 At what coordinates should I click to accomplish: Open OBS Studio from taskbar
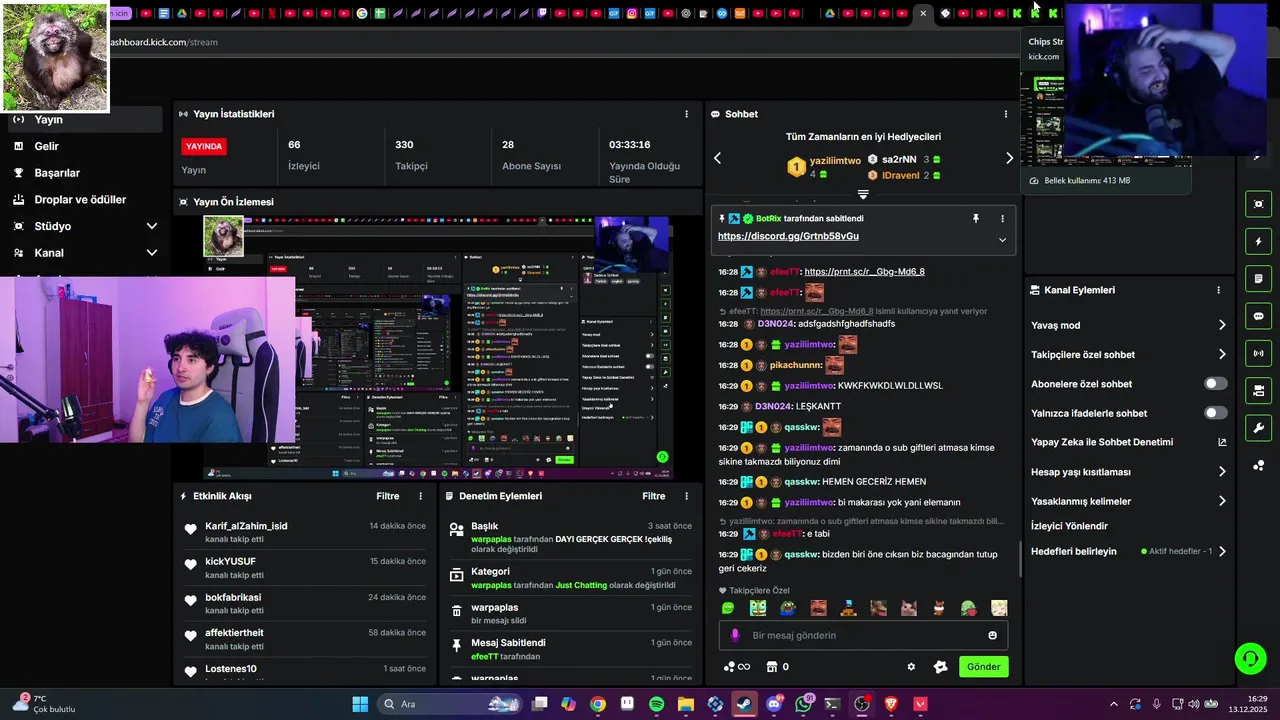pos(862,704)
